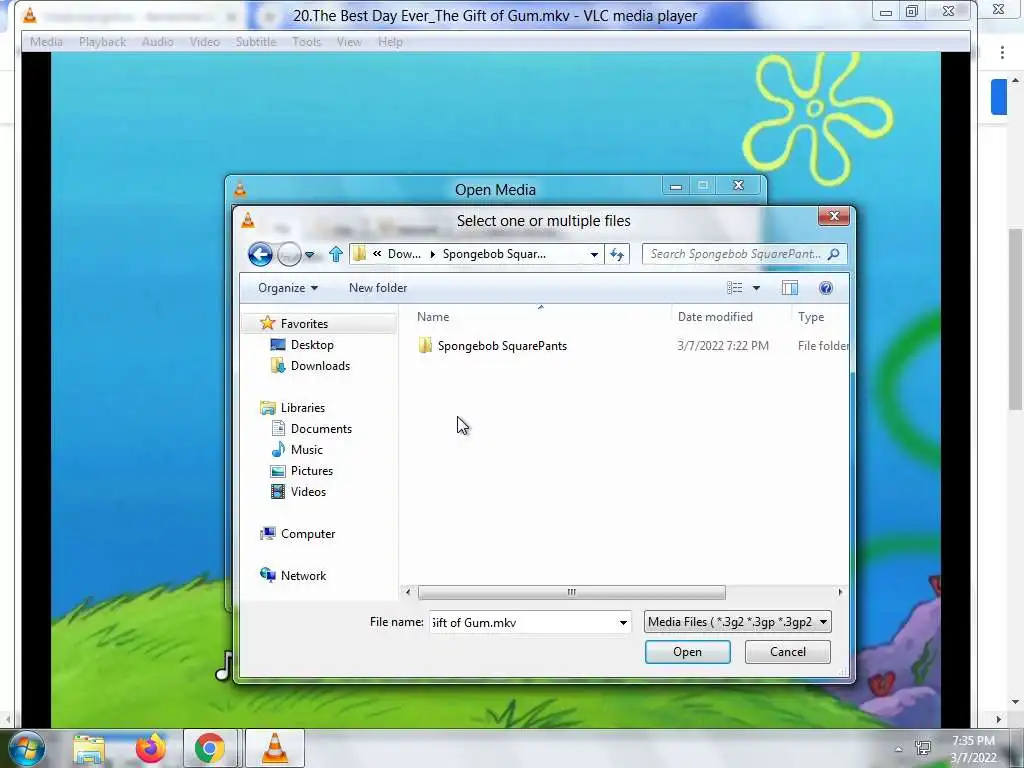Viewport: 1024px width, 768px height.
Task: Click the File name input field
Action: click(x=522, y=622)
